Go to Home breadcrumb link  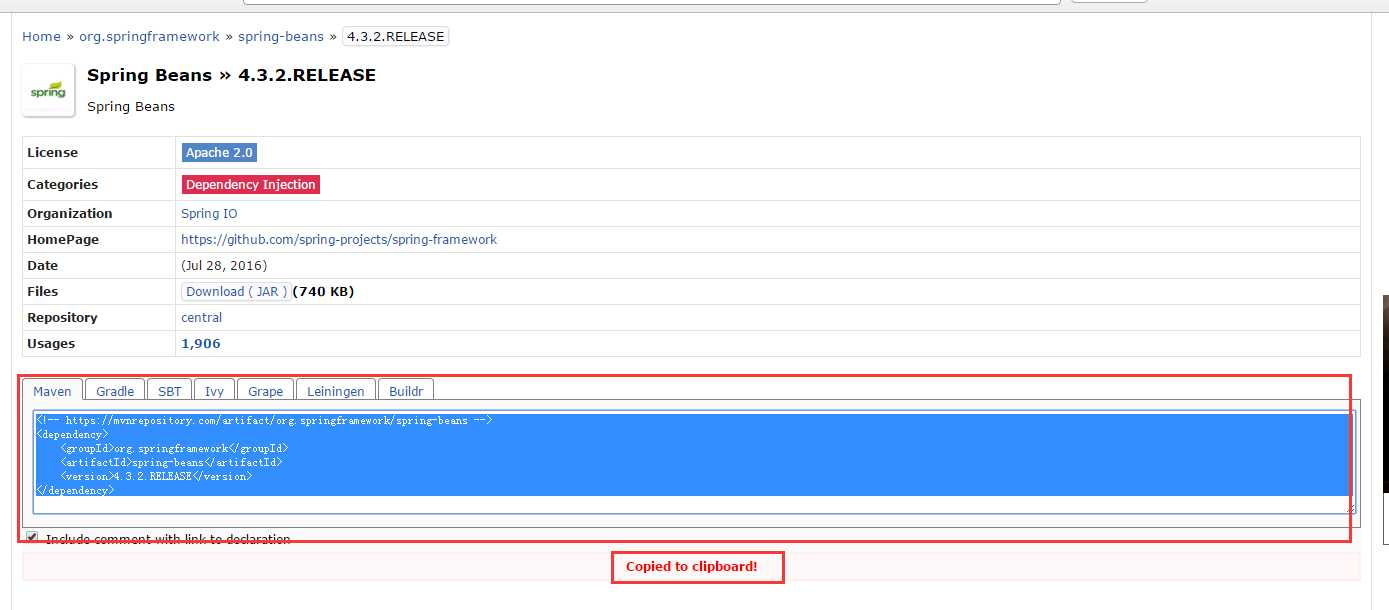click(x=41, y=36)
